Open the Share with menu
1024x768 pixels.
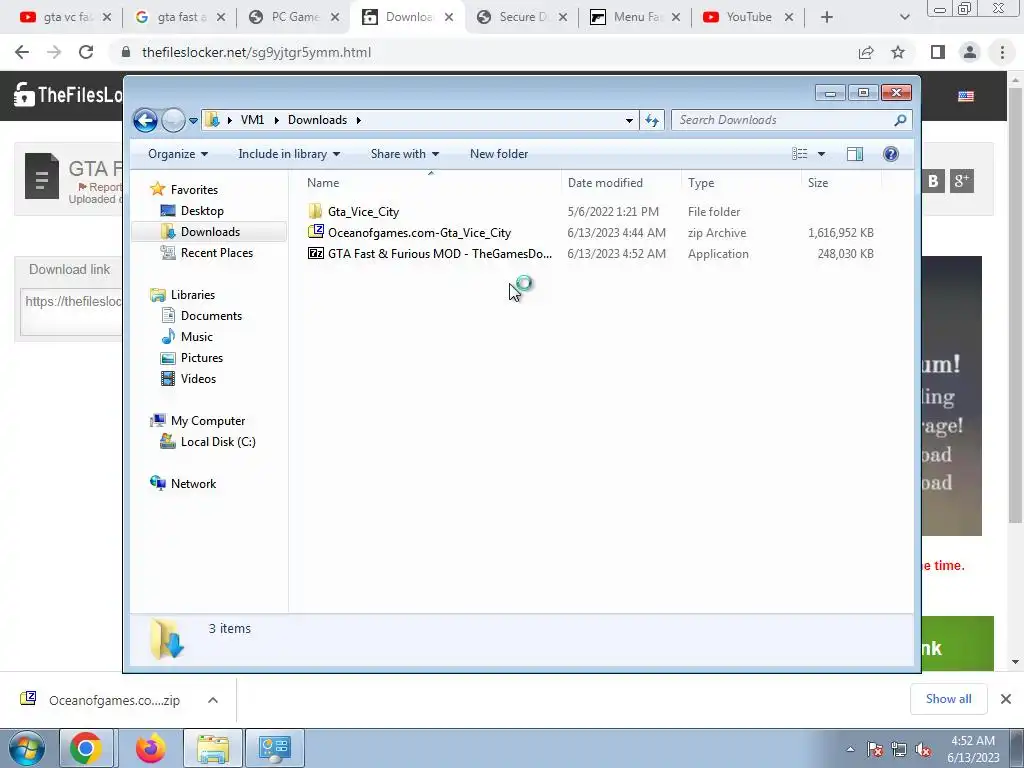(x=404, y=154)
